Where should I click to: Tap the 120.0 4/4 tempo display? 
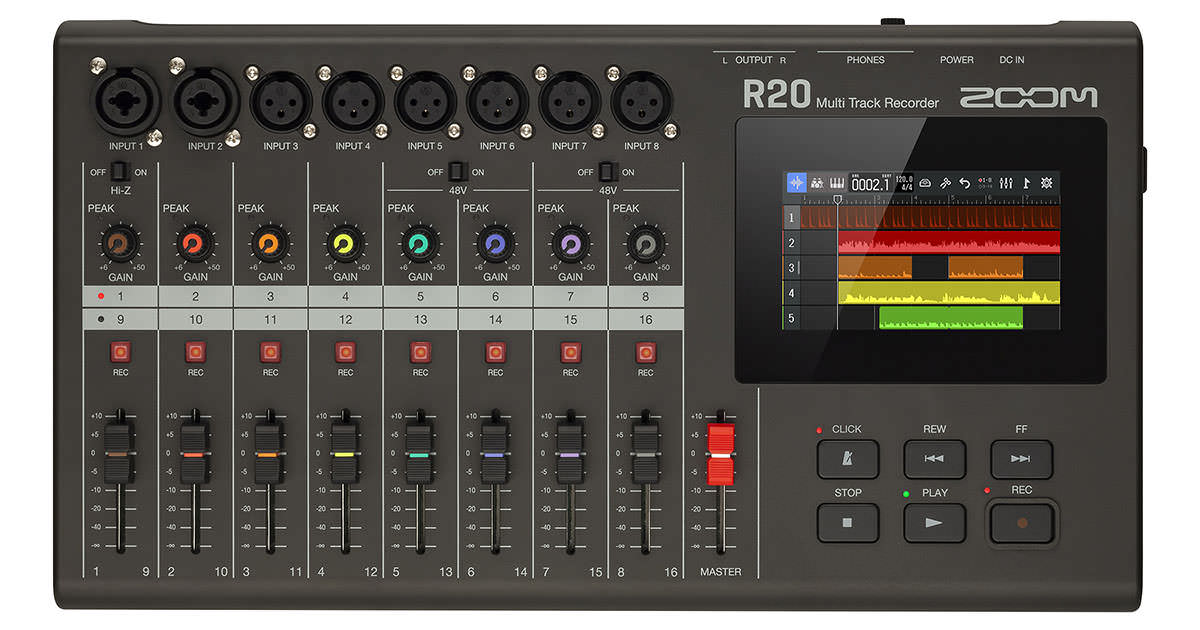click(x=903, y=183)
